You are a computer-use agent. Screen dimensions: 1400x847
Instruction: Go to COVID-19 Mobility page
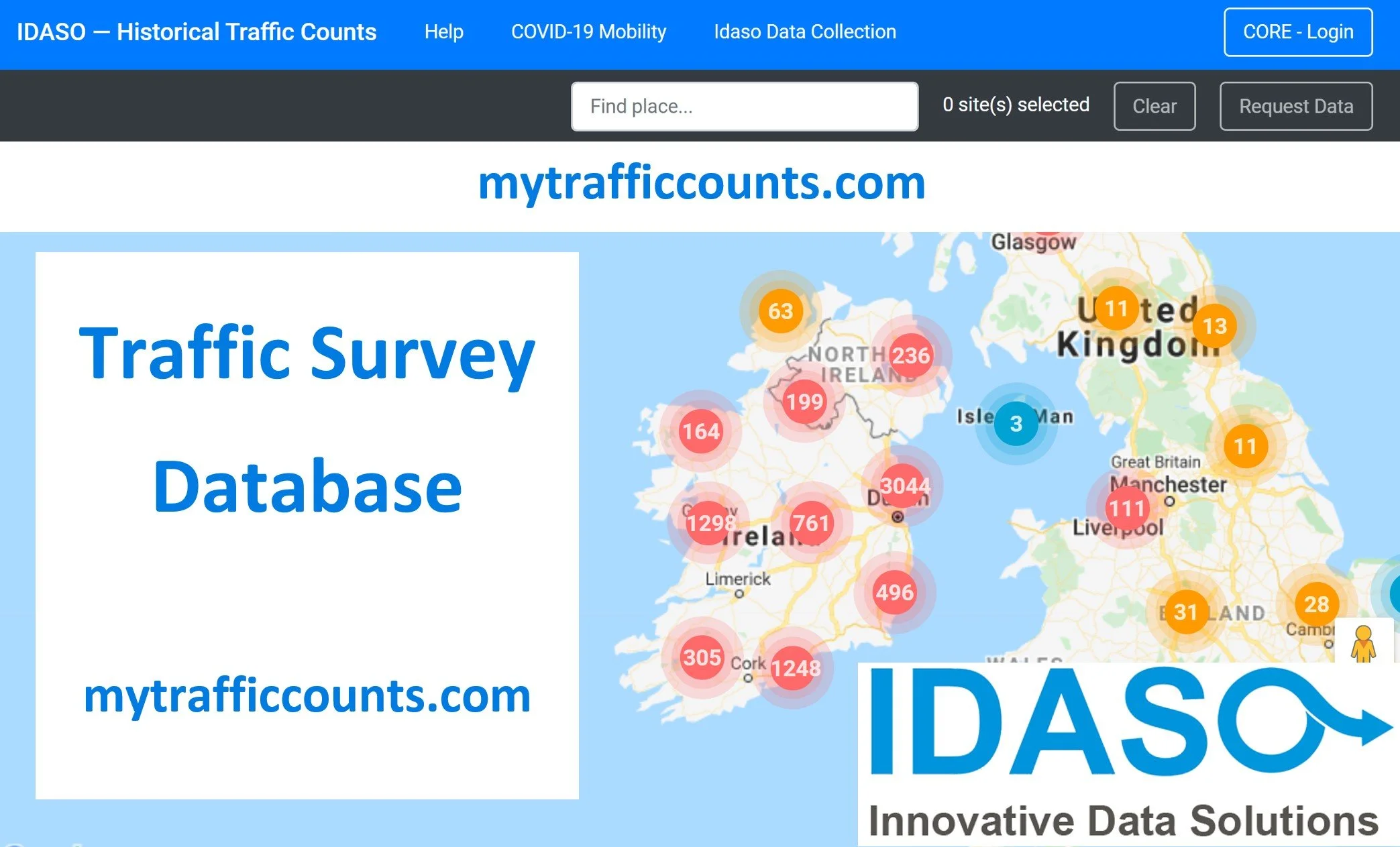pos(588,32)
